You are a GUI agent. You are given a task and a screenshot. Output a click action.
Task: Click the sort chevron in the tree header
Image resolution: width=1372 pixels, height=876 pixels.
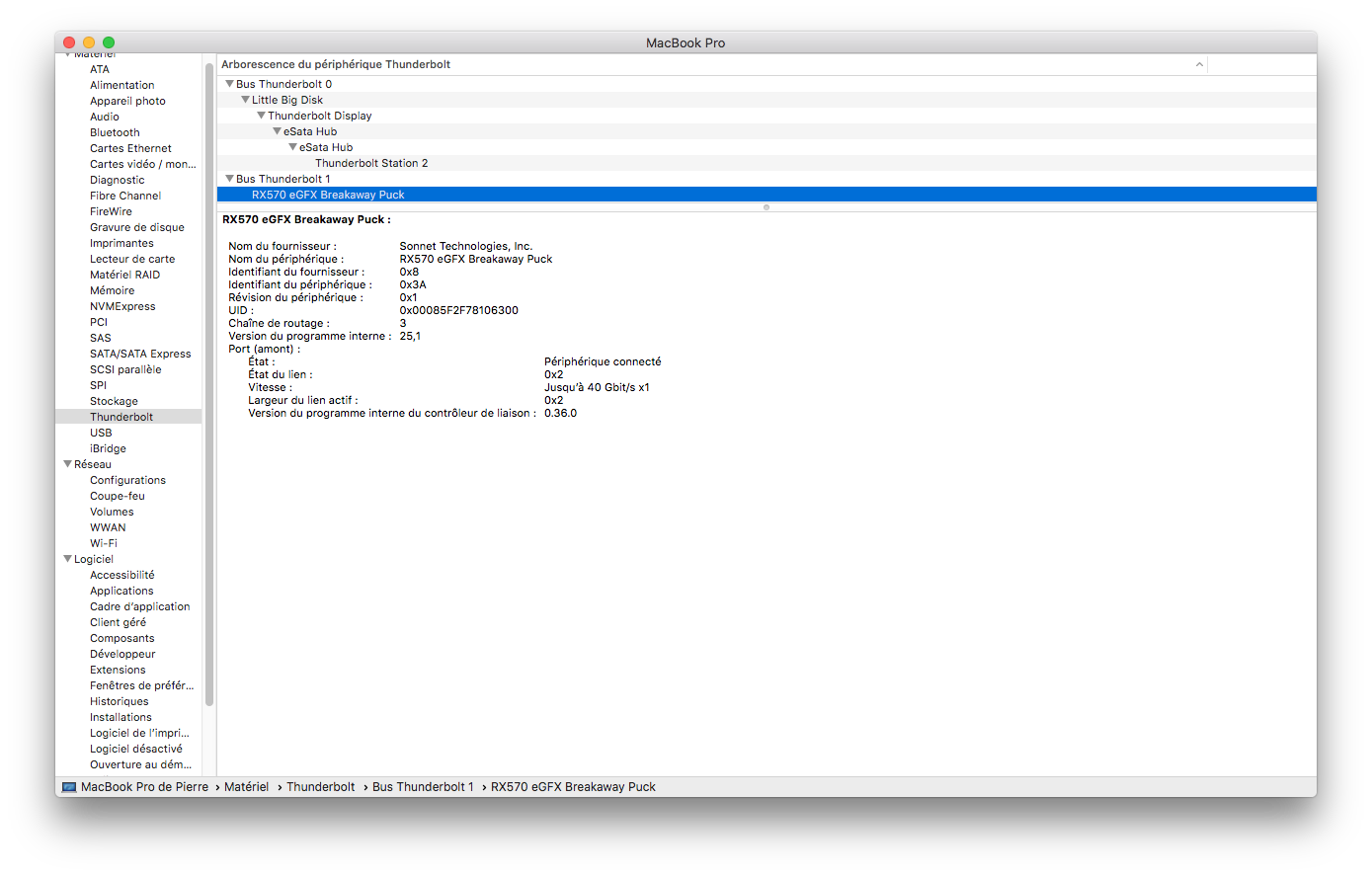tap(1199, 64)
